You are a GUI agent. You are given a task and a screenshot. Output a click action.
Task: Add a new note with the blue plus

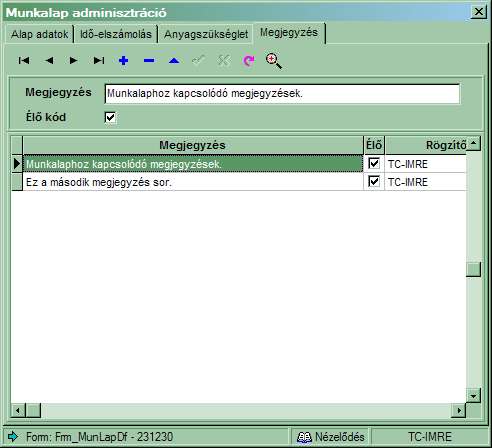(124, 60)
